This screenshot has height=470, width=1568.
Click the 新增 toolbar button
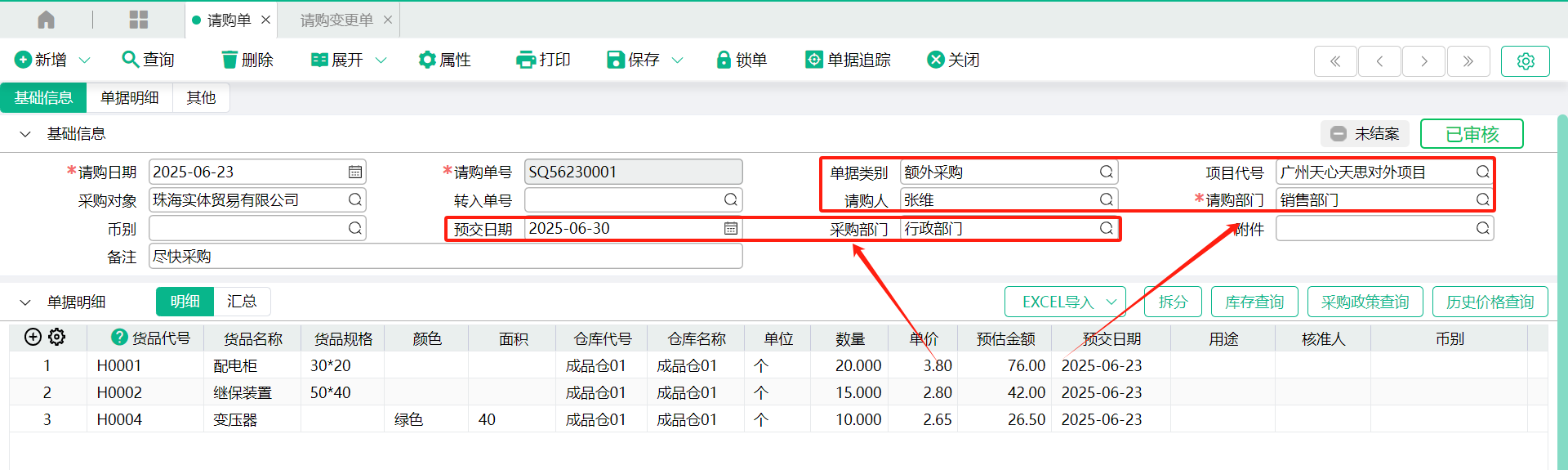[x=41, y=60]
